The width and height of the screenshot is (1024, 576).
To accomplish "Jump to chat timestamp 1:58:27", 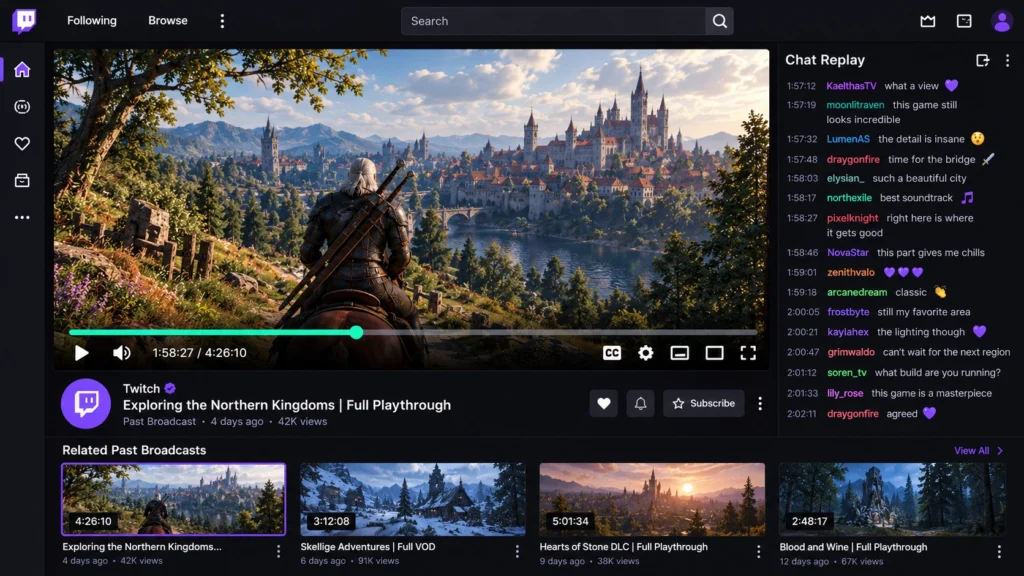I will (802, 218).
